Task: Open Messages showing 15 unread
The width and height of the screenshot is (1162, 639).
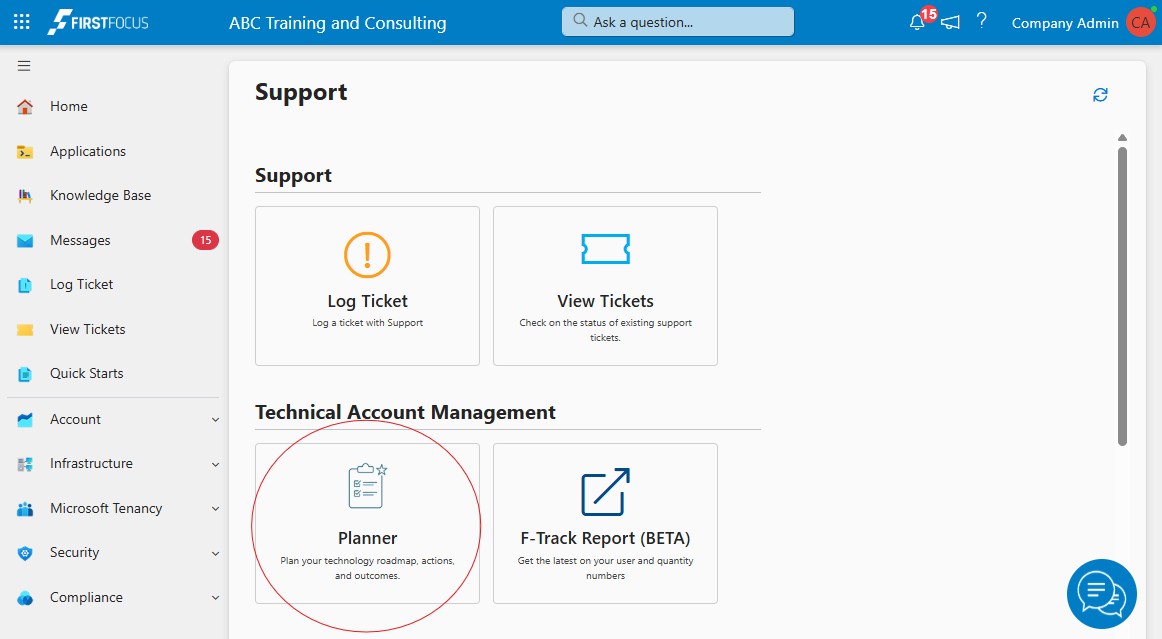Action: coord(80,240)
